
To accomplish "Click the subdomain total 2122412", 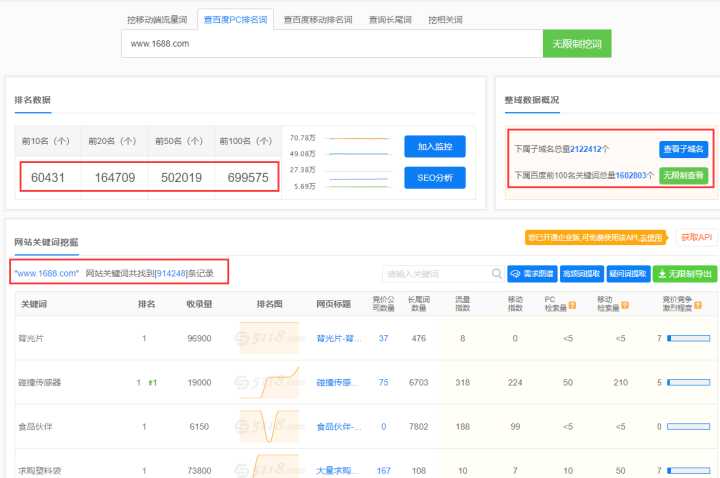I will [x=585, y=149].
